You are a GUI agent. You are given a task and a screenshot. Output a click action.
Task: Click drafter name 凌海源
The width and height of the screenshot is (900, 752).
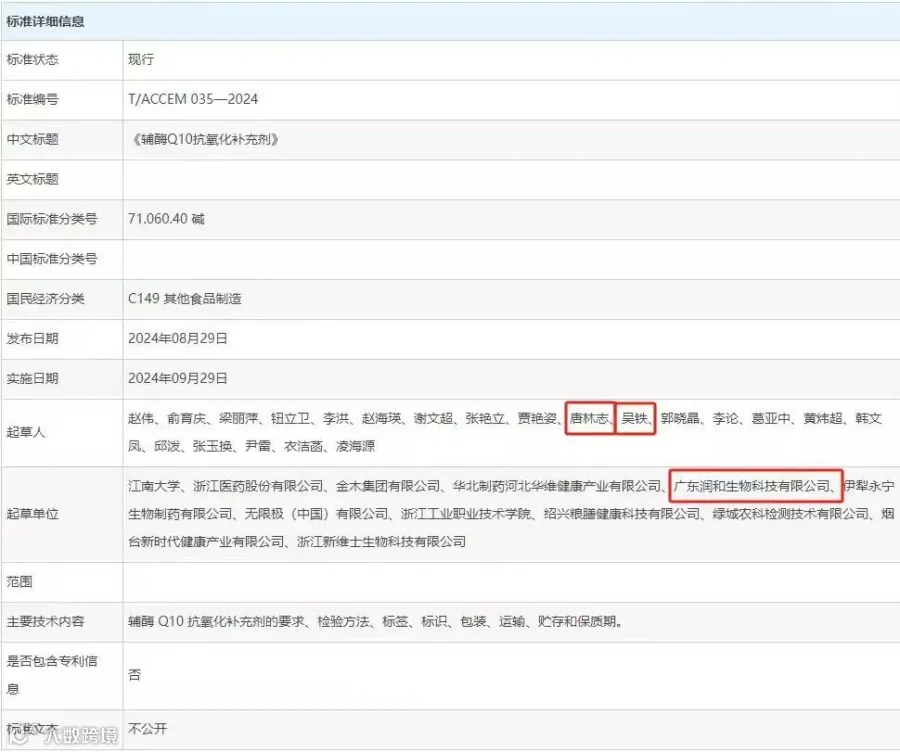point(355,446)
